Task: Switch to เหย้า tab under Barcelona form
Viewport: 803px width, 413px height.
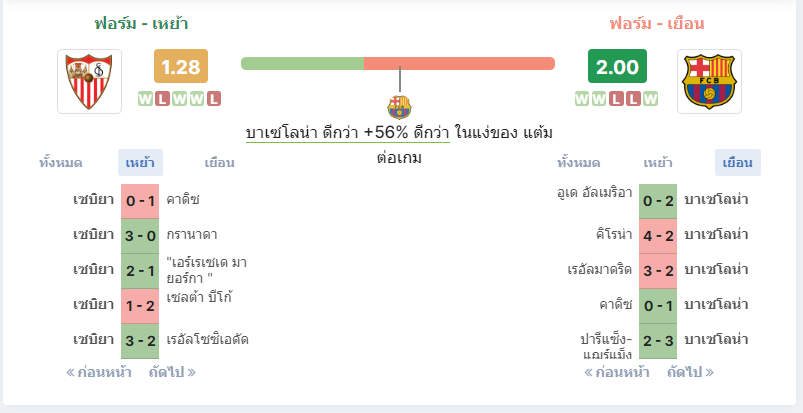Action: pos(658,163)
